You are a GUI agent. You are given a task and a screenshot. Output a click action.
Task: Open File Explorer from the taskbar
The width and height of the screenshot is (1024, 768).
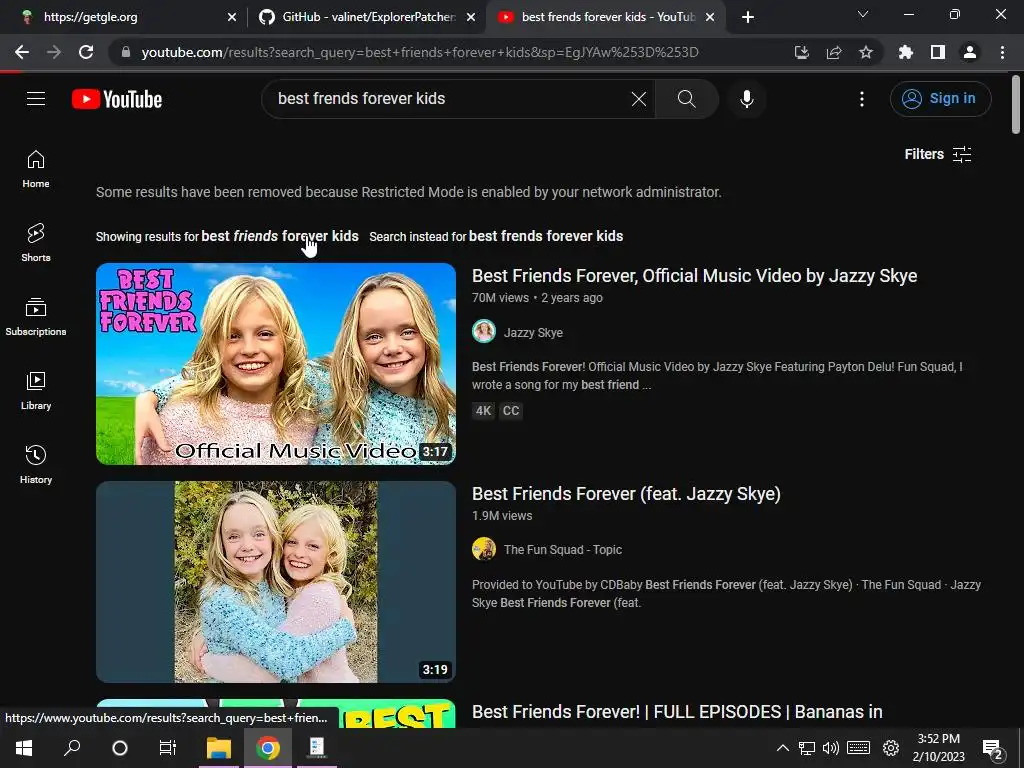[219, 748]
